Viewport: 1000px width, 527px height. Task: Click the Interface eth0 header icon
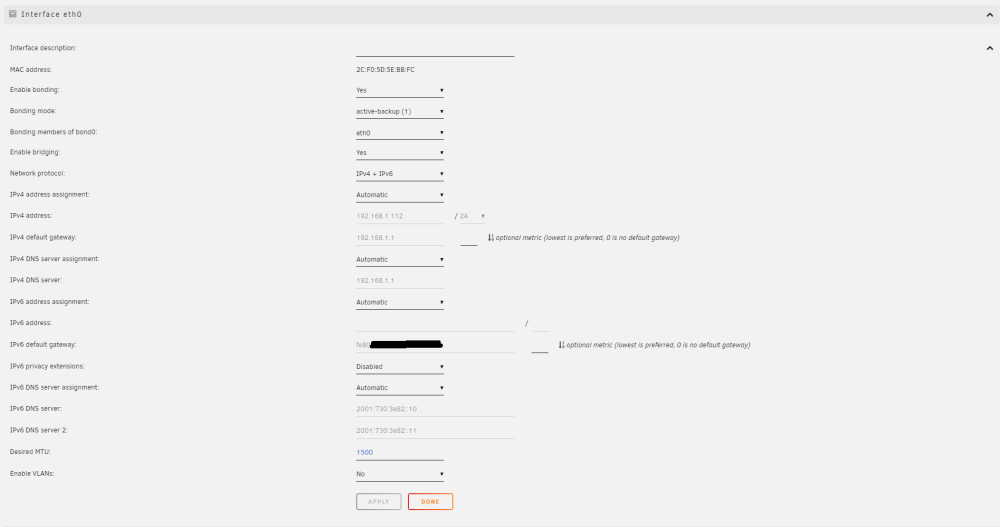point(13,13)
